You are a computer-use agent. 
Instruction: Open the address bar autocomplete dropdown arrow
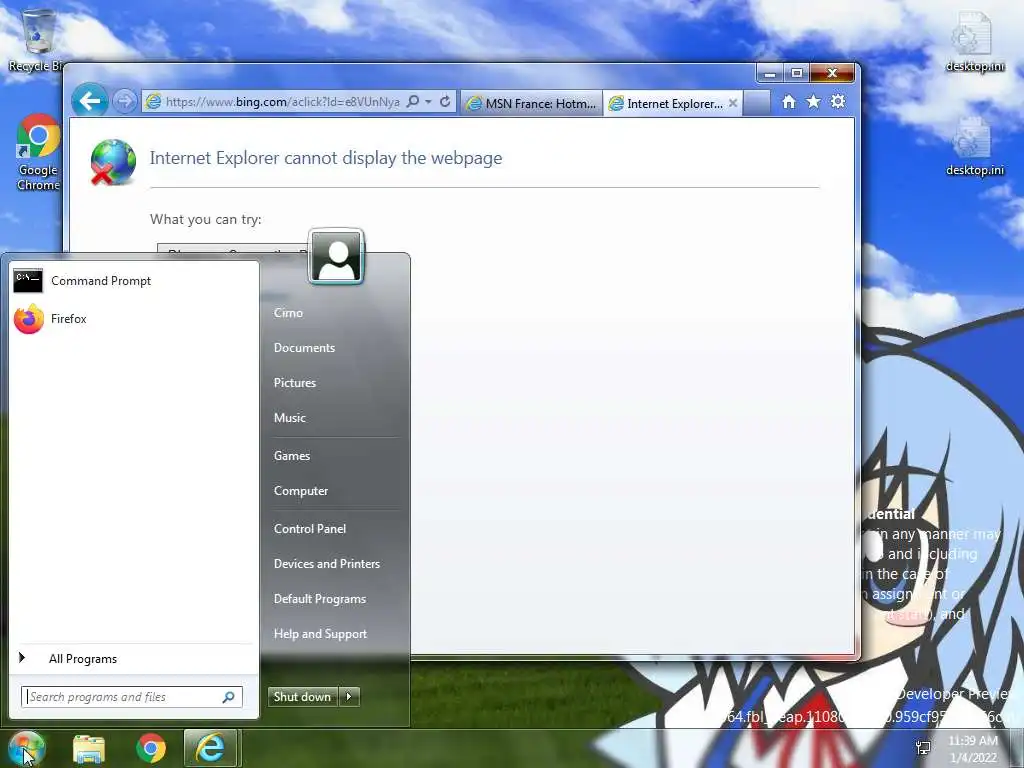(428, 102)
